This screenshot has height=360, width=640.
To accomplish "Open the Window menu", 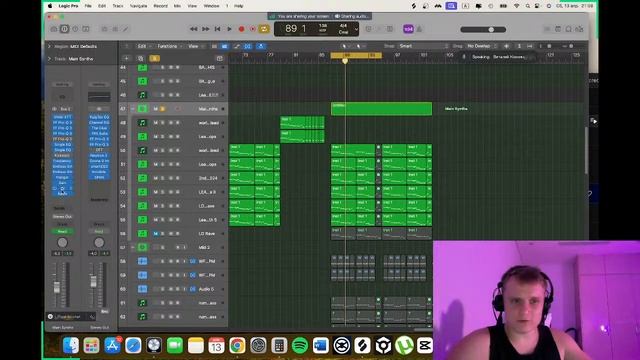I will click(x=211, y=6).
